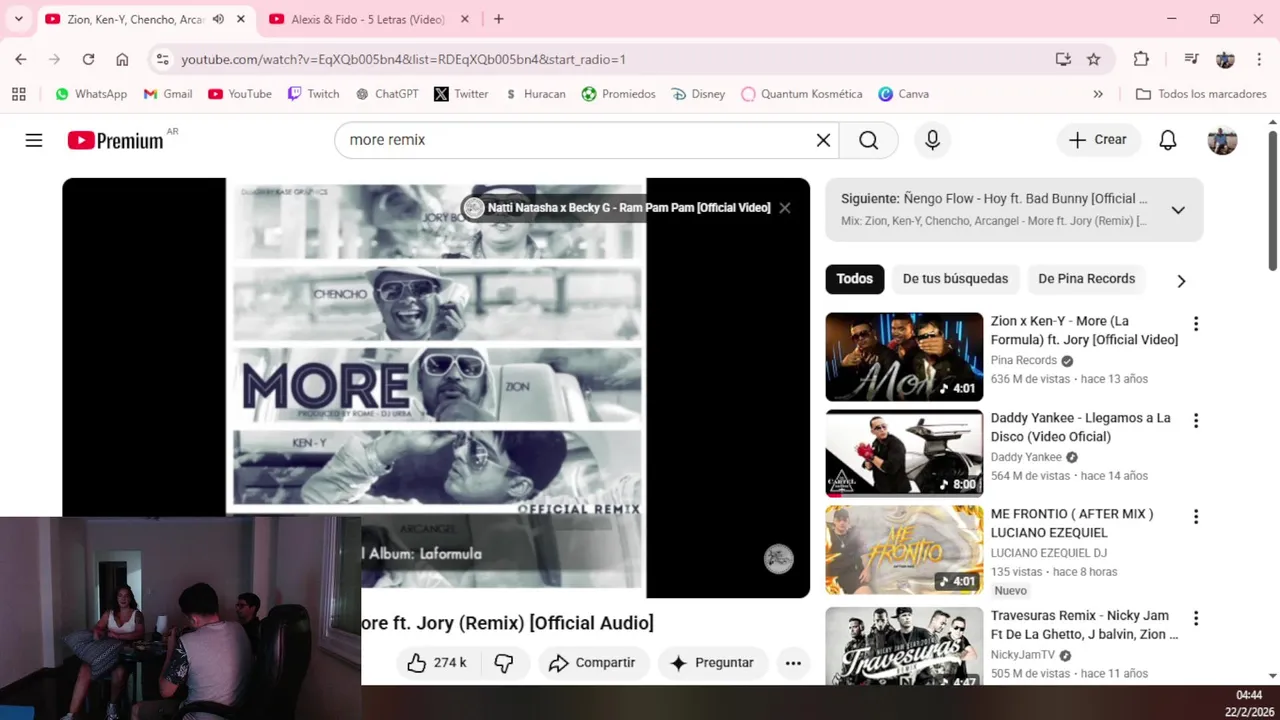
Task: Open more actions under the video
Action: pos(793,663)
